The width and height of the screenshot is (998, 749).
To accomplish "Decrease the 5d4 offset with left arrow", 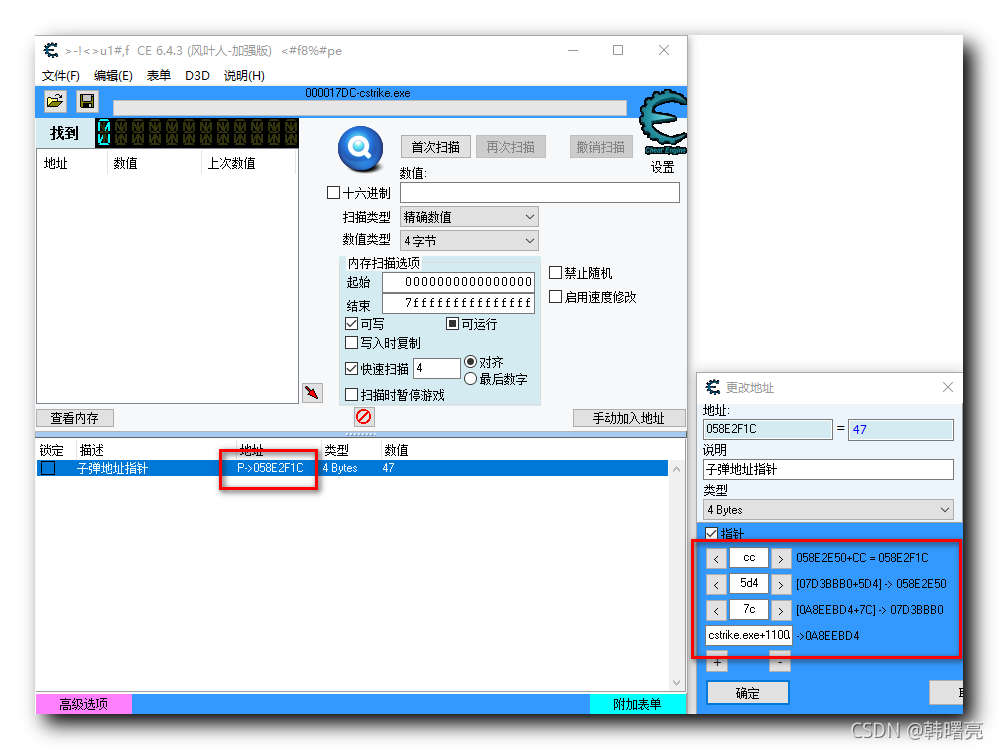I will click(x=716, y=584).
